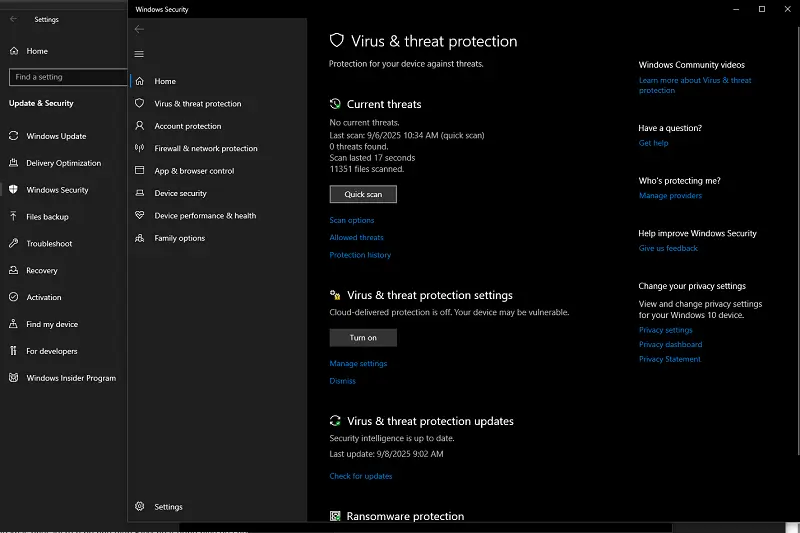
Task: Select Delivery Optimization in Settings
Action: [64, 163]
